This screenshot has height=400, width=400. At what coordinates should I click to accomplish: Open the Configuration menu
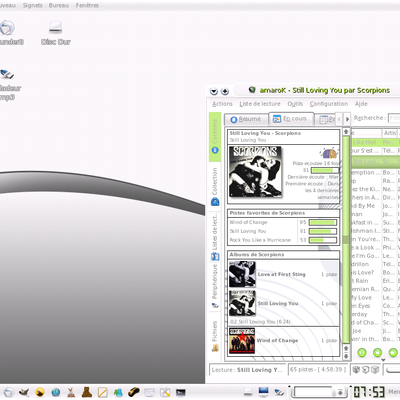(x=329, y=104)
